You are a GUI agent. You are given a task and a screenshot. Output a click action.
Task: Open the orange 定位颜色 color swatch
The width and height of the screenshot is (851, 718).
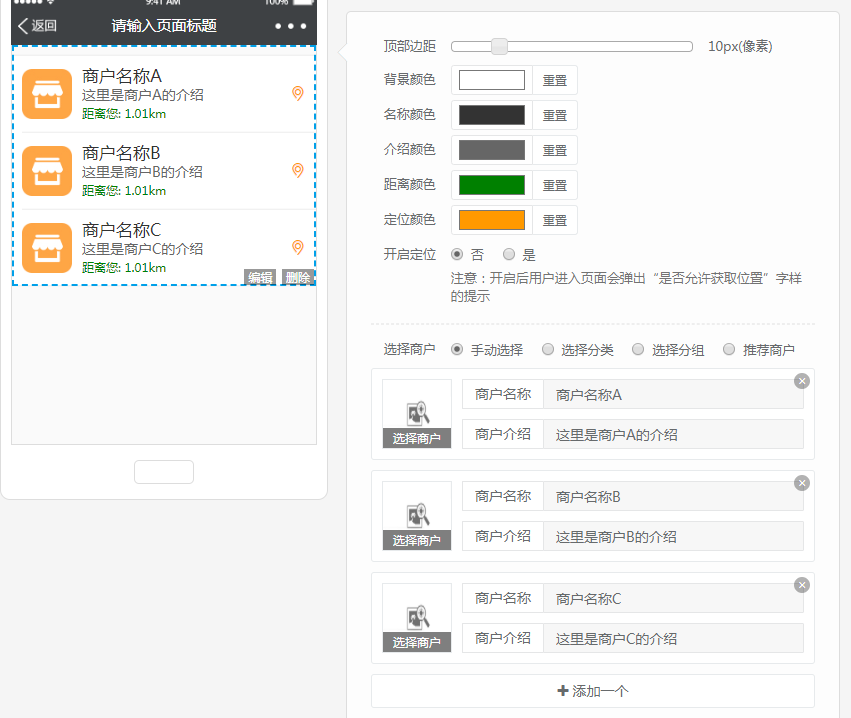tap(491, 220)
